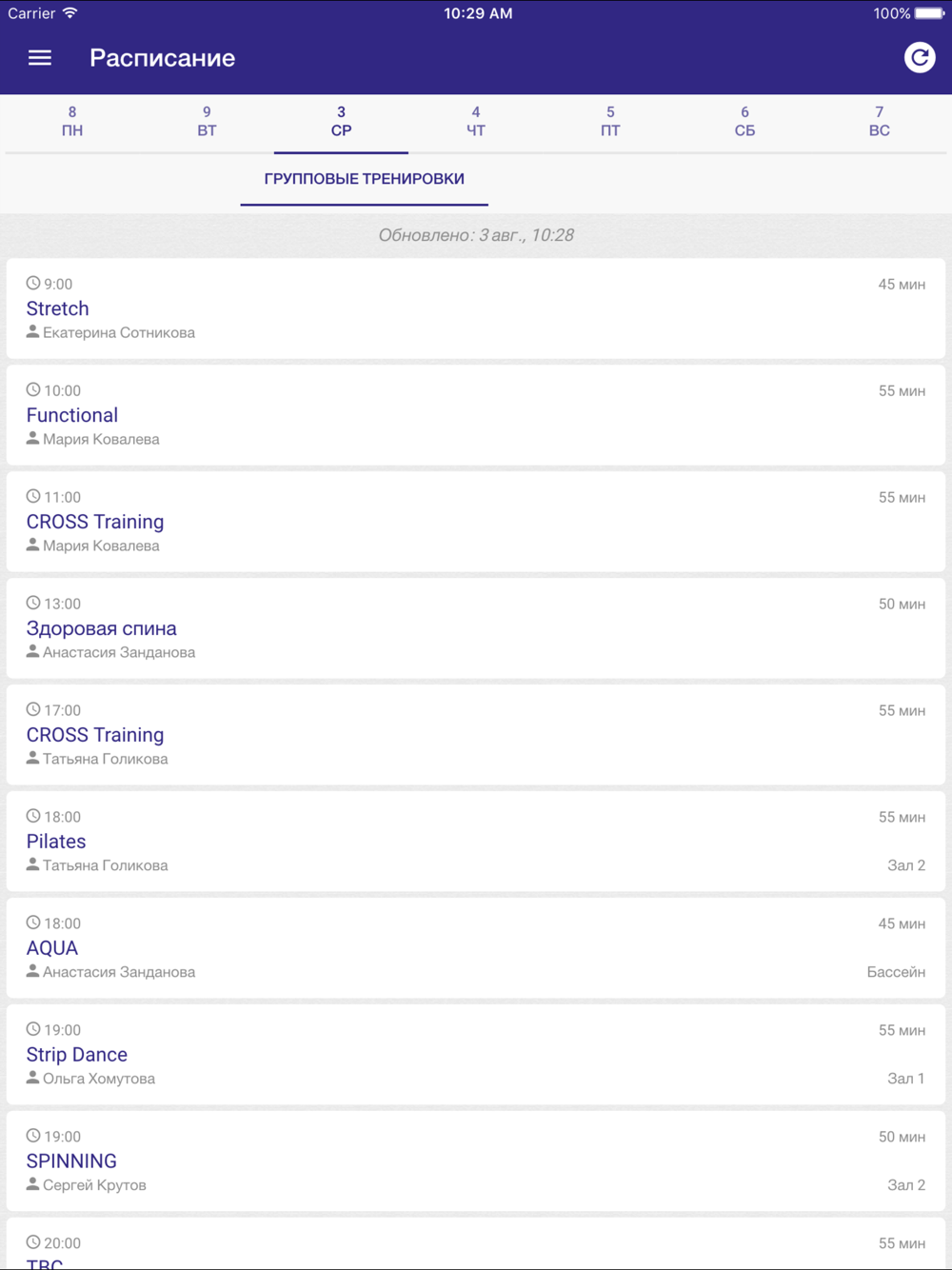Click trainer icon in 17:00 CROSS Training row

32,758
